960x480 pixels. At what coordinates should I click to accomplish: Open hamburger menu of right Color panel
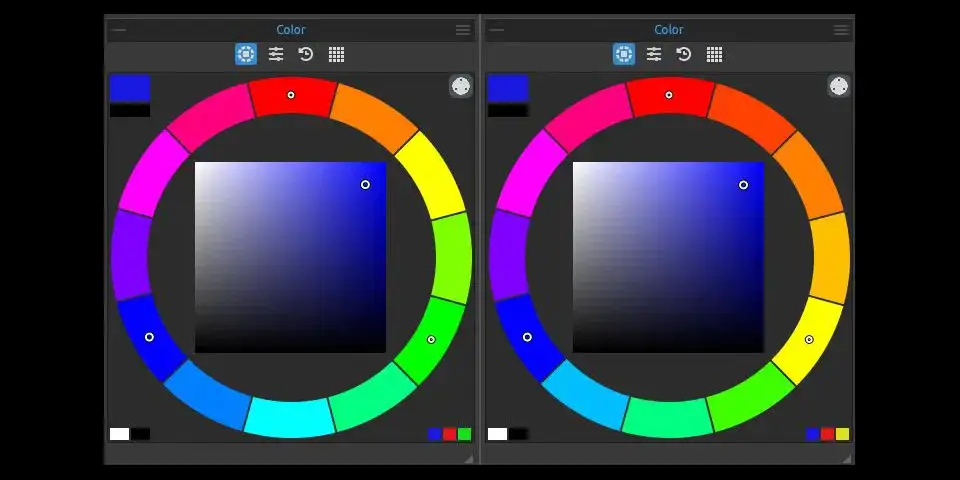coord(841,30)
